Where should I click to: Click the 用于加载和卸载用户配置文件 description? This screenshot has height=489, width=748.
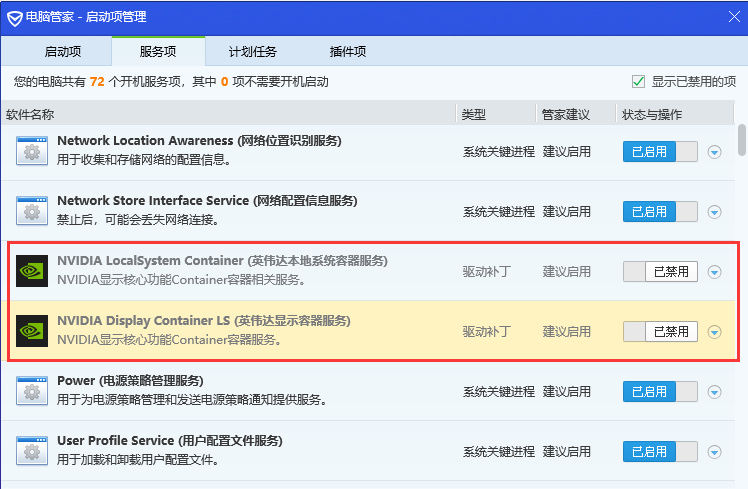coord(138,460)
